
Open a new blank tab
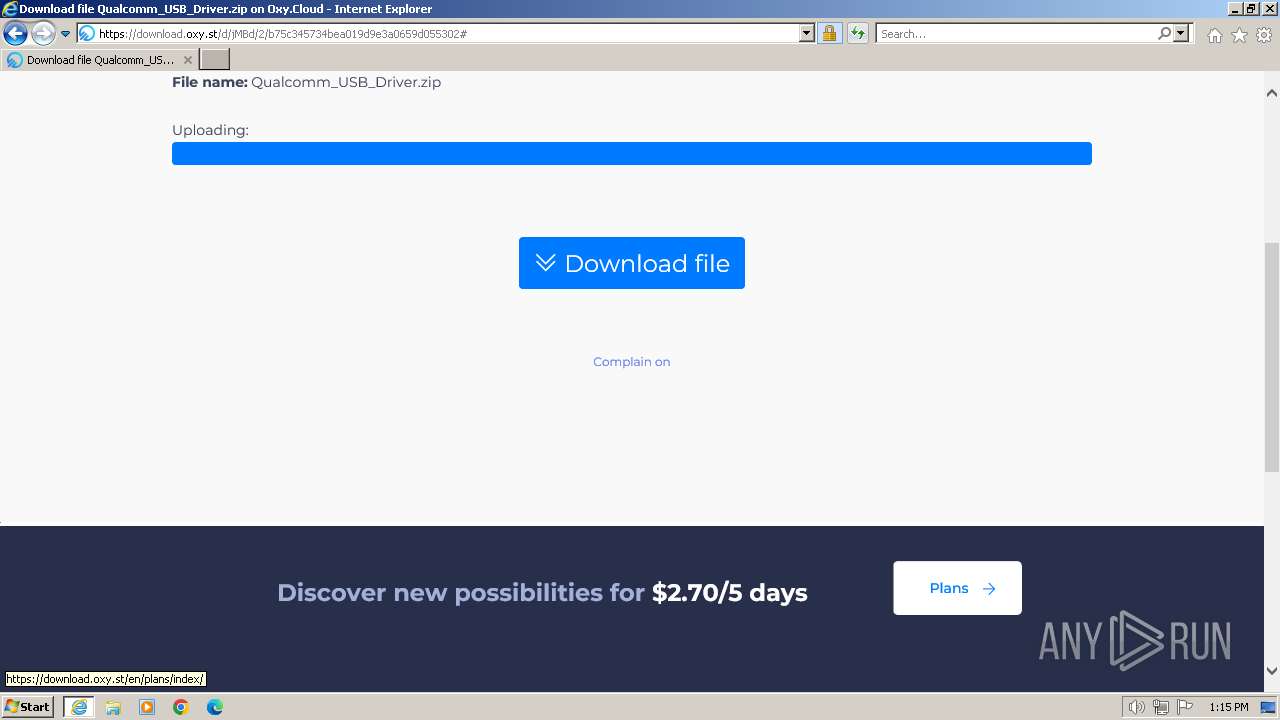[x=215, y=60]
